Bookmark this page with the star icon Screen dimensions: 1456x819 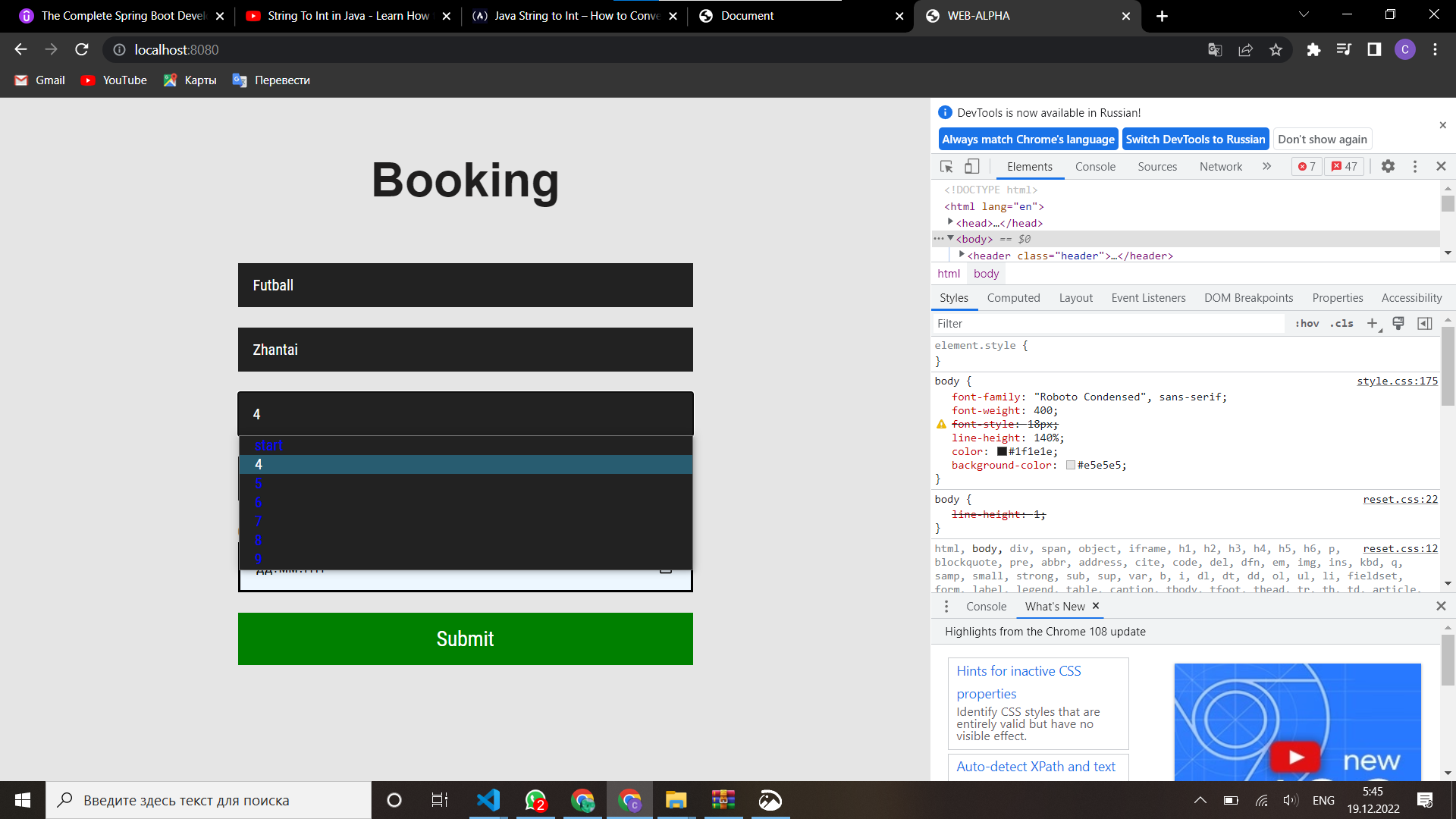1276,50
